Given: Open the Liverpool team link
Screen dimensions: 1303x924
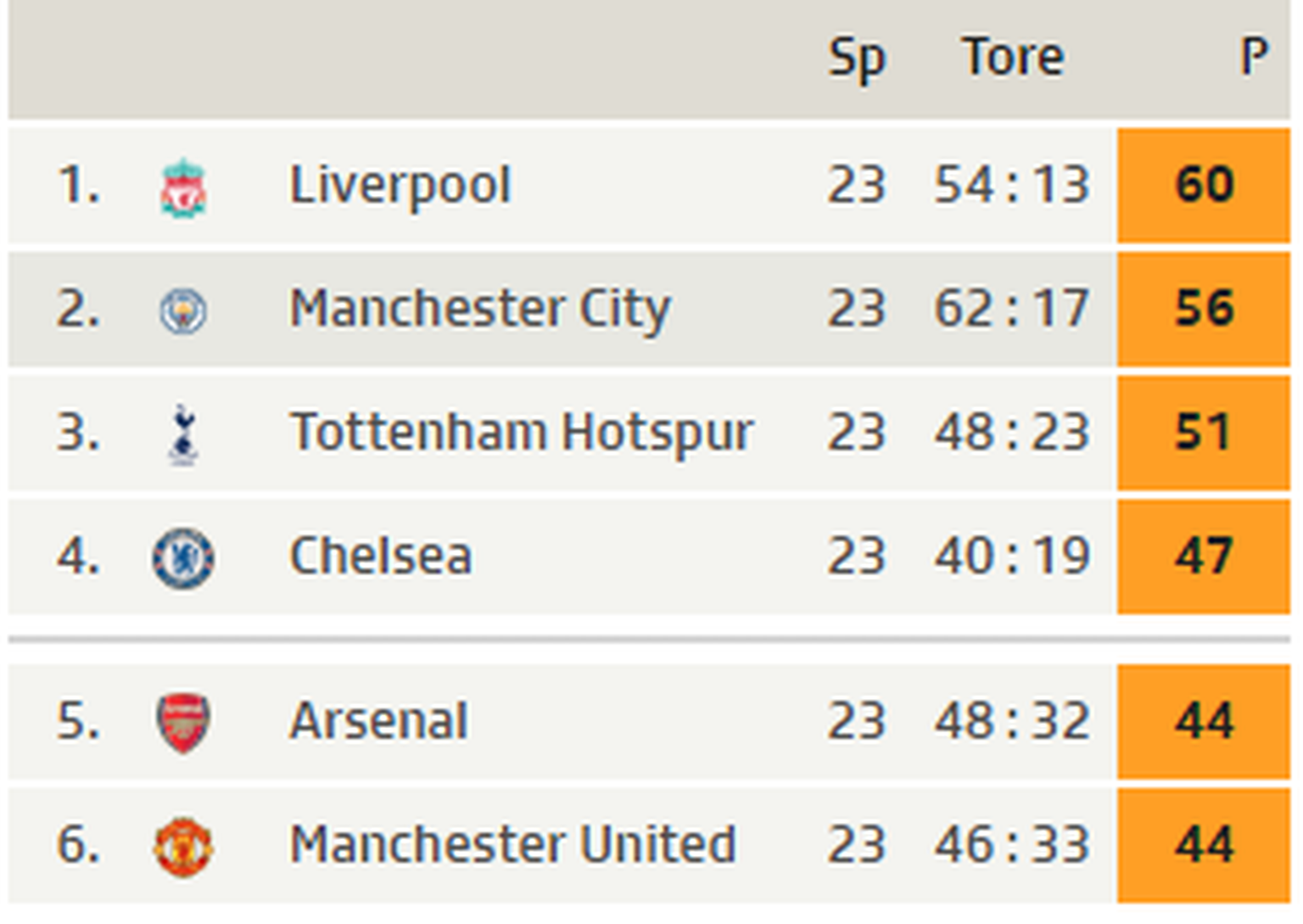Looking at the screenshot, I should (400, 185).
